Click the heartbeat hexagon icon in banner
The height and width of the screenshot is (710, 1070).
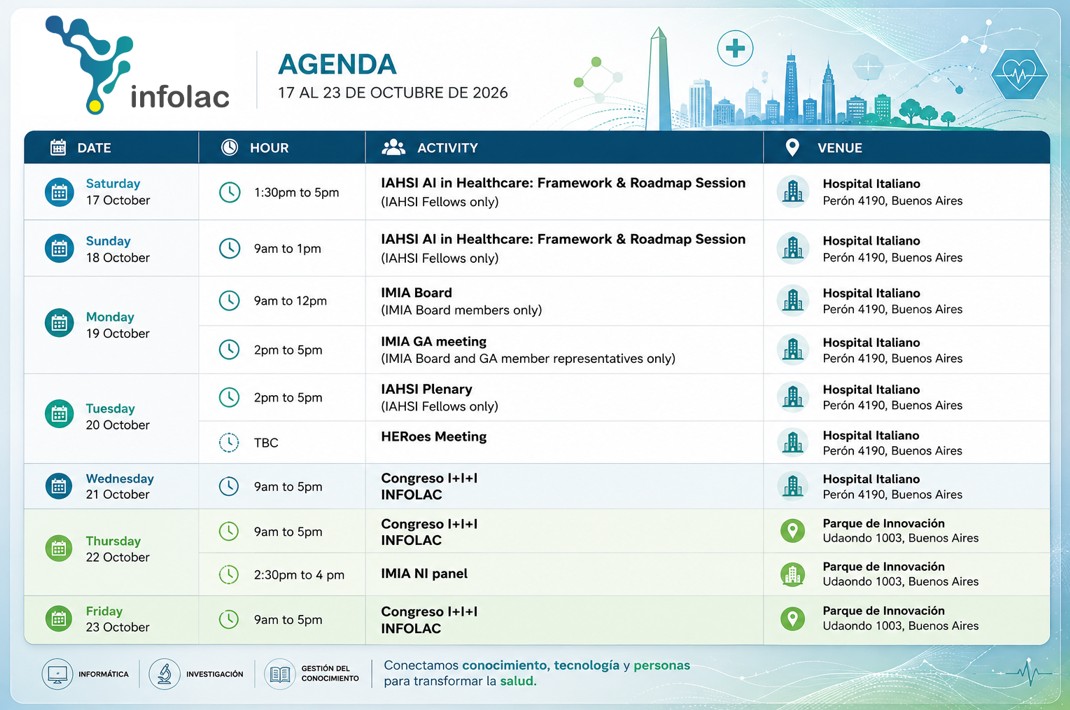click(x=1020, y=74)
